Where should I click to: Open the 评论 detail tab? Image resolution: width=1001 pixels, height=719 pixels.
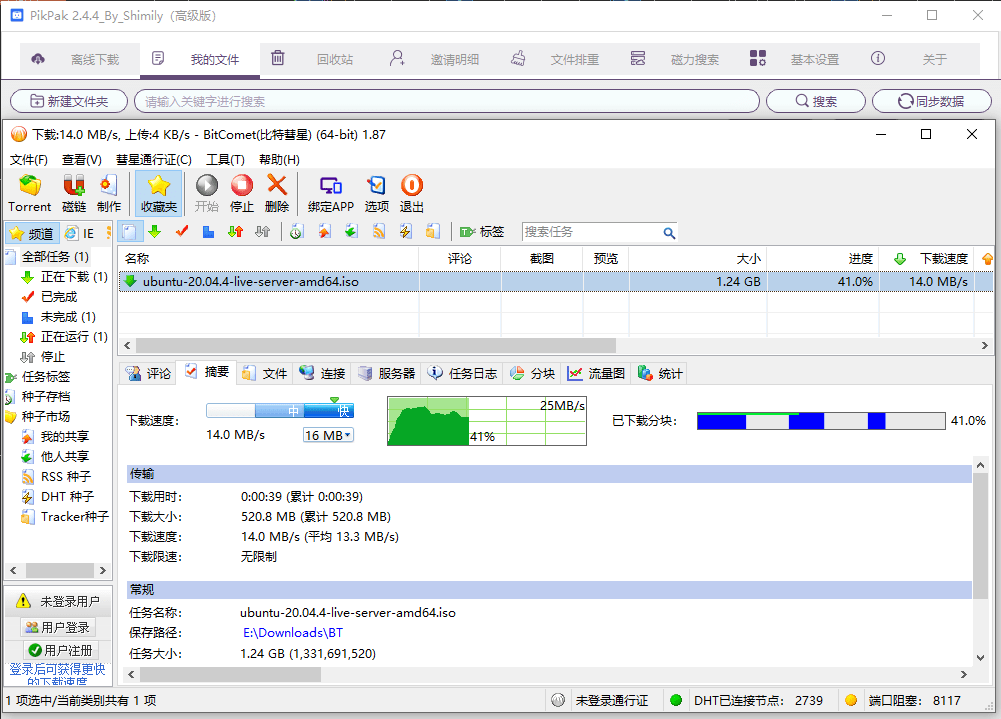[148, 374]
